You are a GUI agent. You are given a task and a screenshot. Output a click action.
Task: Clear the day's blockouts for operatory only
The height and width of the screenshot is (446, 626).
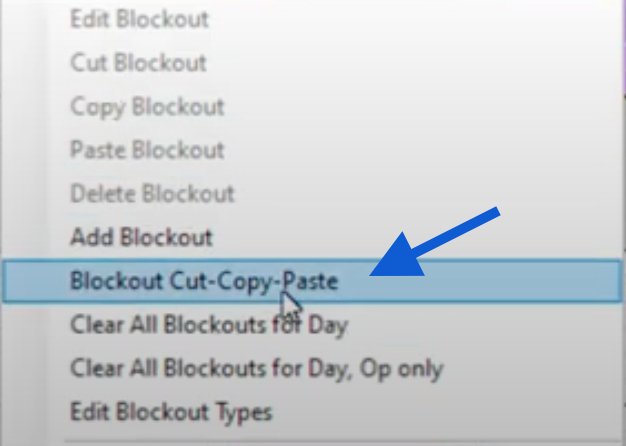(256, 368)
